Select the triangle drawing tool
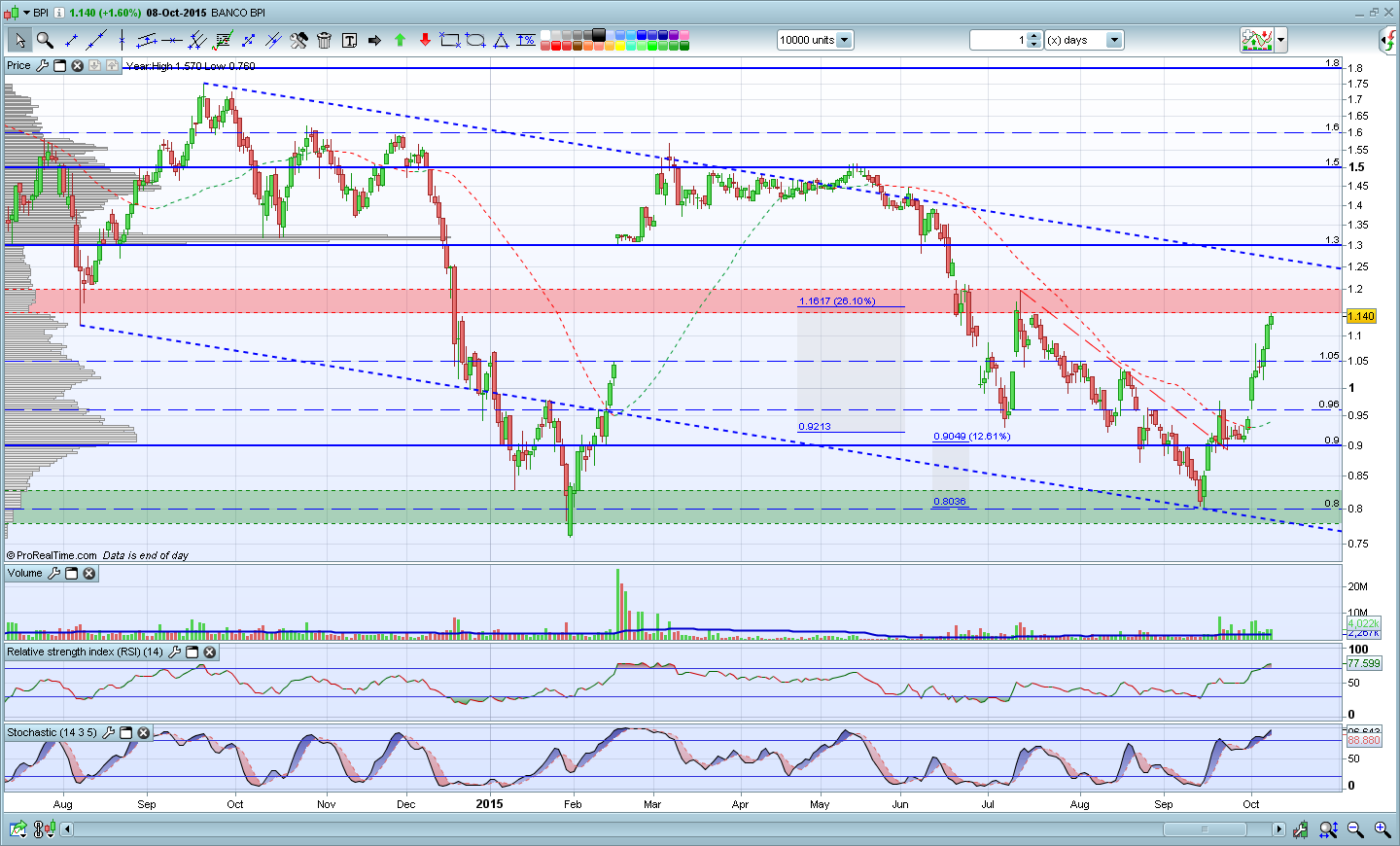Screen dimensions: 1400x846 (x=501, y=40)
